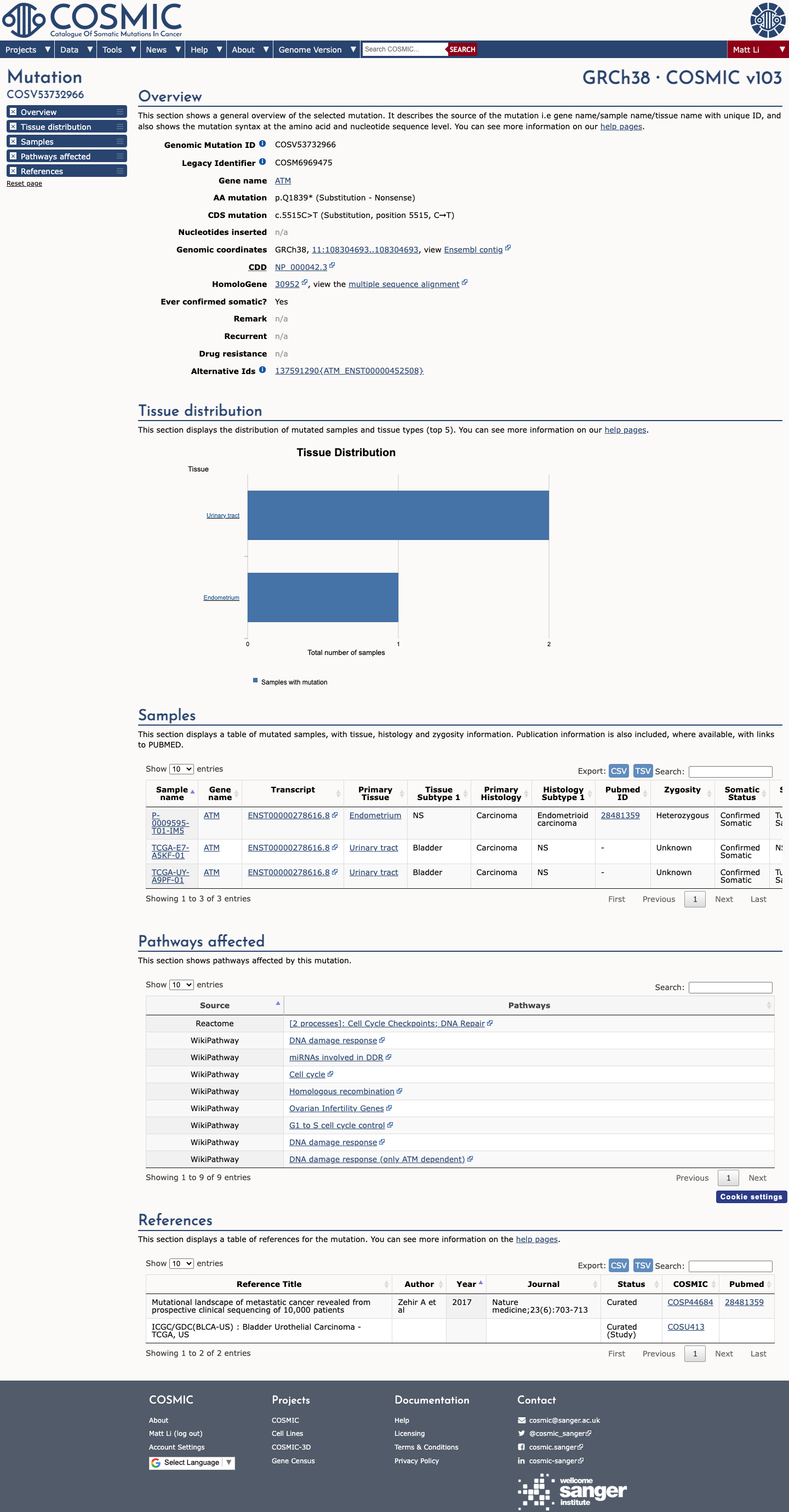Click sort arrow on Year column header

tap(481, 1283)
